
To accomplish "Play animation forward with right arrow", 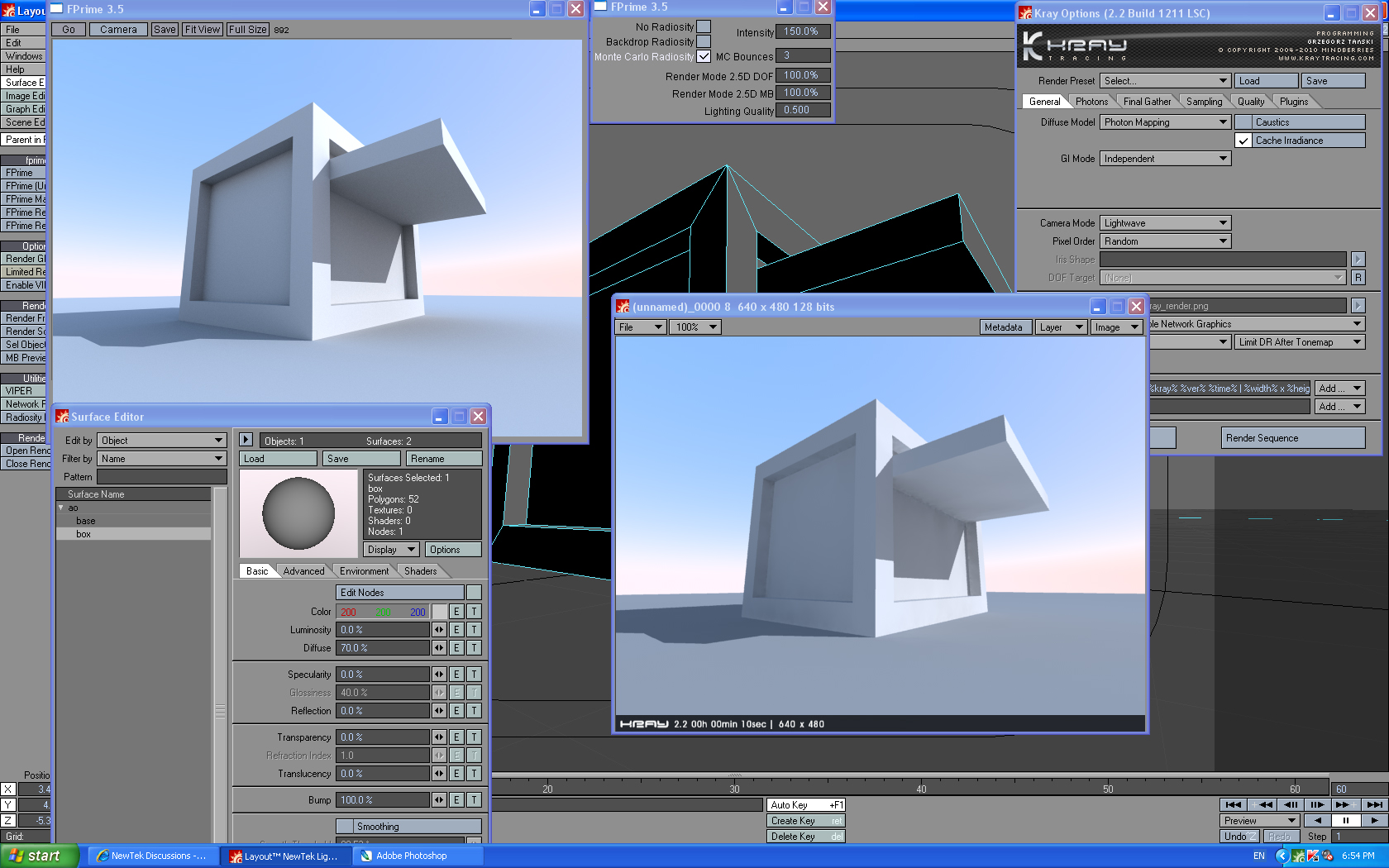I will [x=1374, y=821].
